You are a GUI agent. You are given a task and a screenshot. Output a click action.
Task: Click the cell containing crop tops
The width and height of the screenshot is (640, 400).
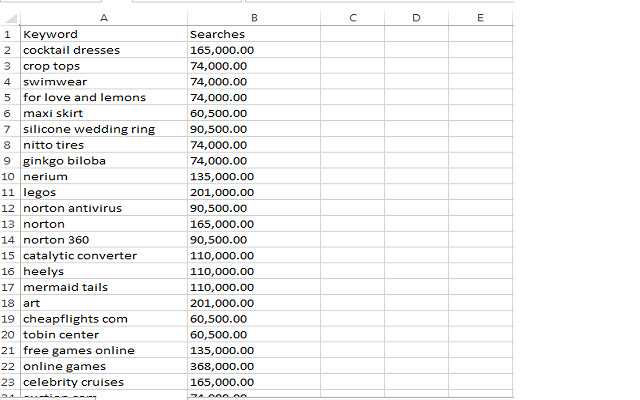click(104, 66)
